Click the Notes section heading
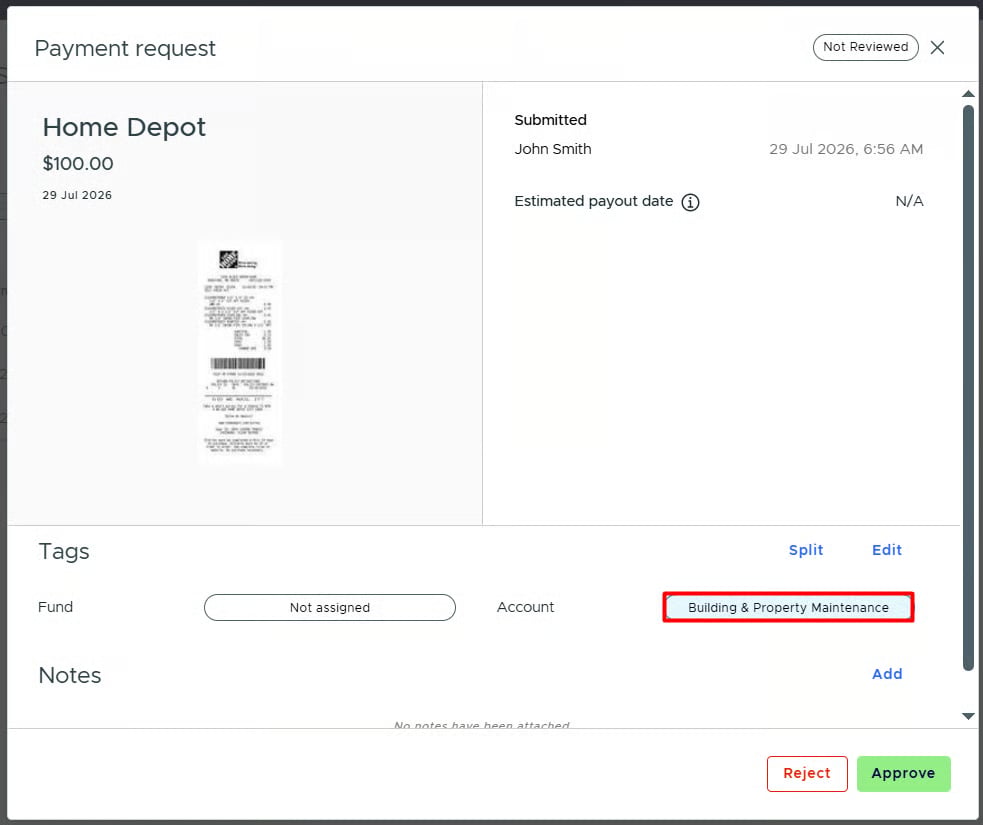This screenshot has width=983, height=825. pos(70,675)
